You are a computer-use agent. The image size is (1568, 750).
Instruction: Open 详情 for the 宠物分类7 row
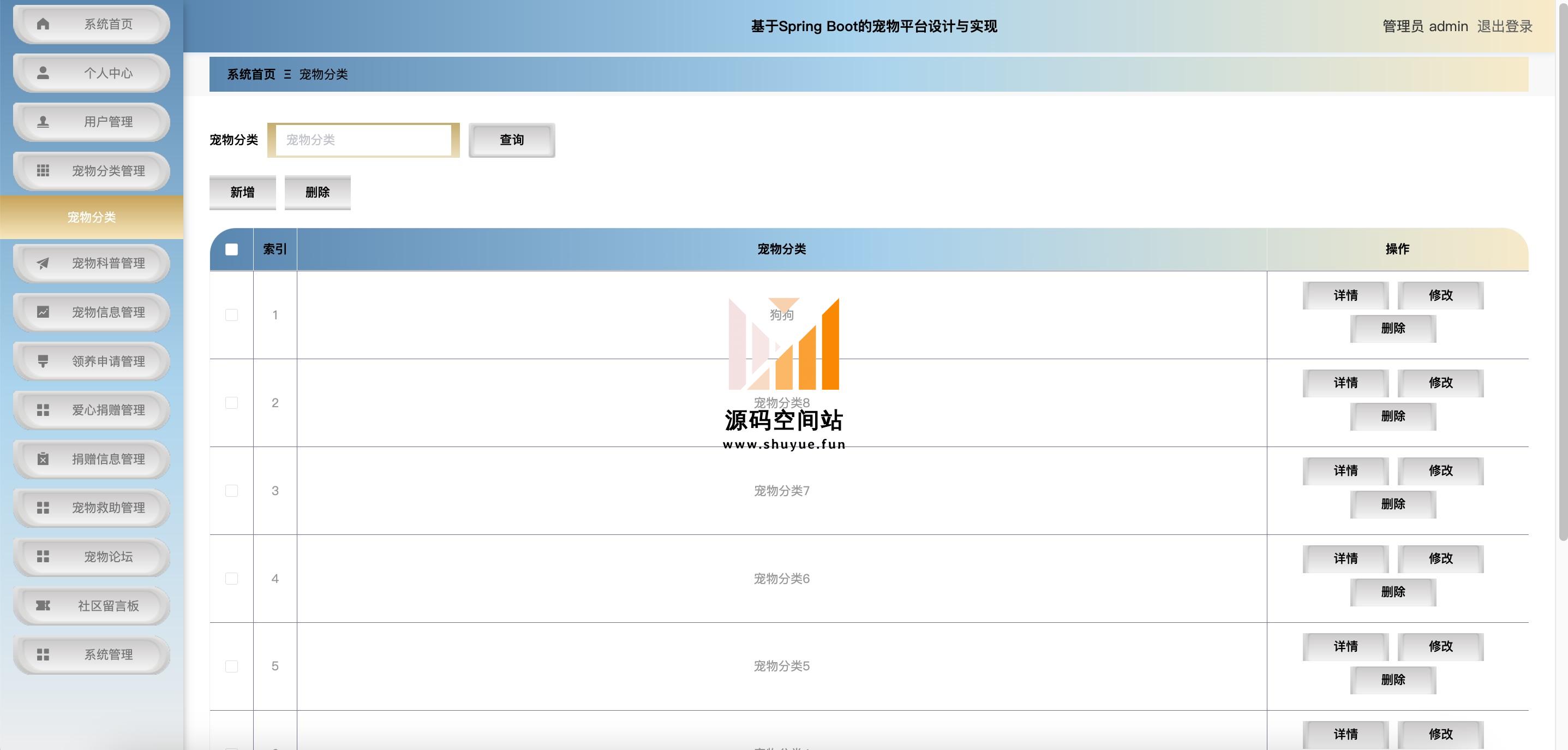coord(1346,471)
